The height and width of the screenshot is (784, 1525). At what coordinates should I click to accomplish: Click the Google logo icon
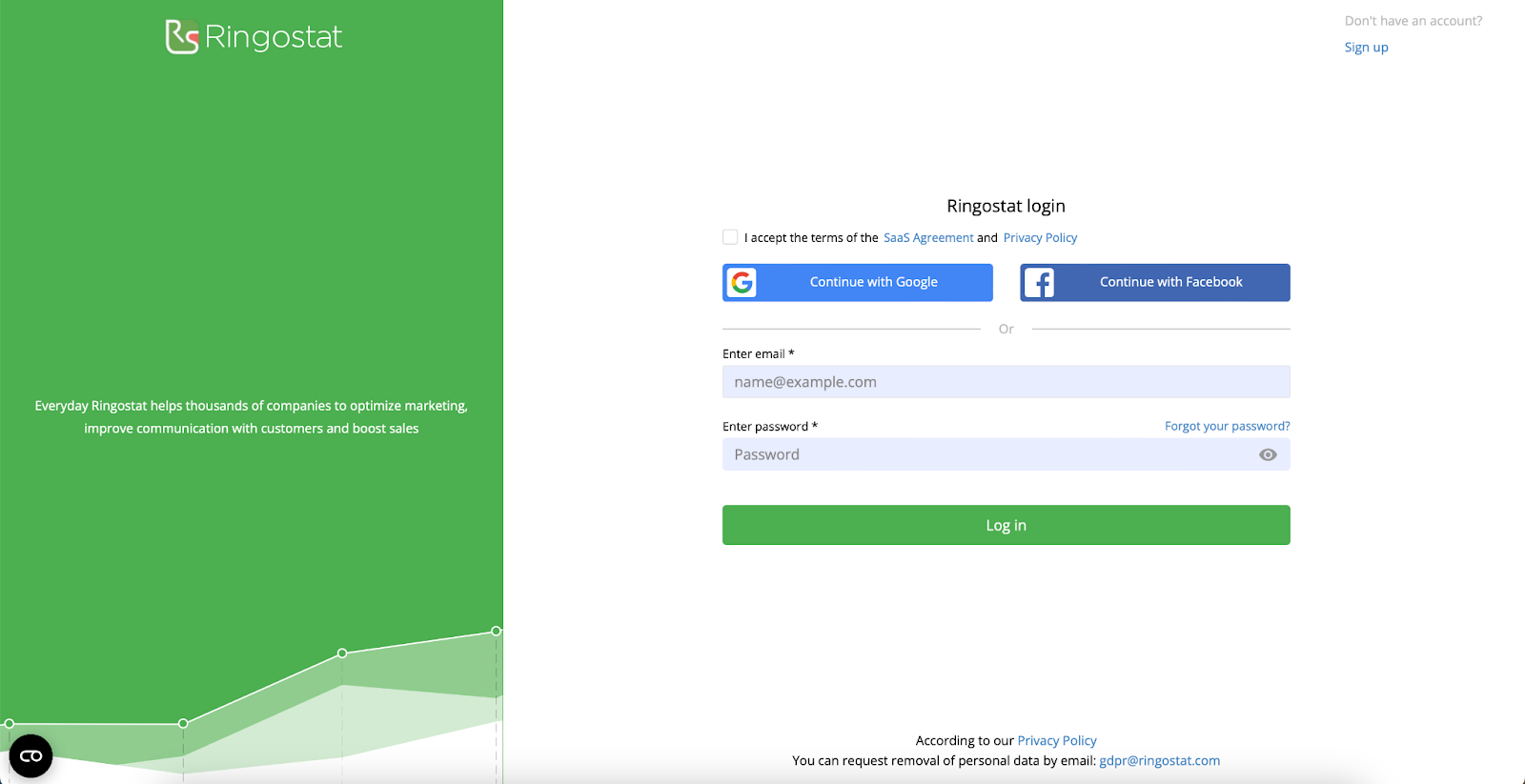[x=742, y=282]
